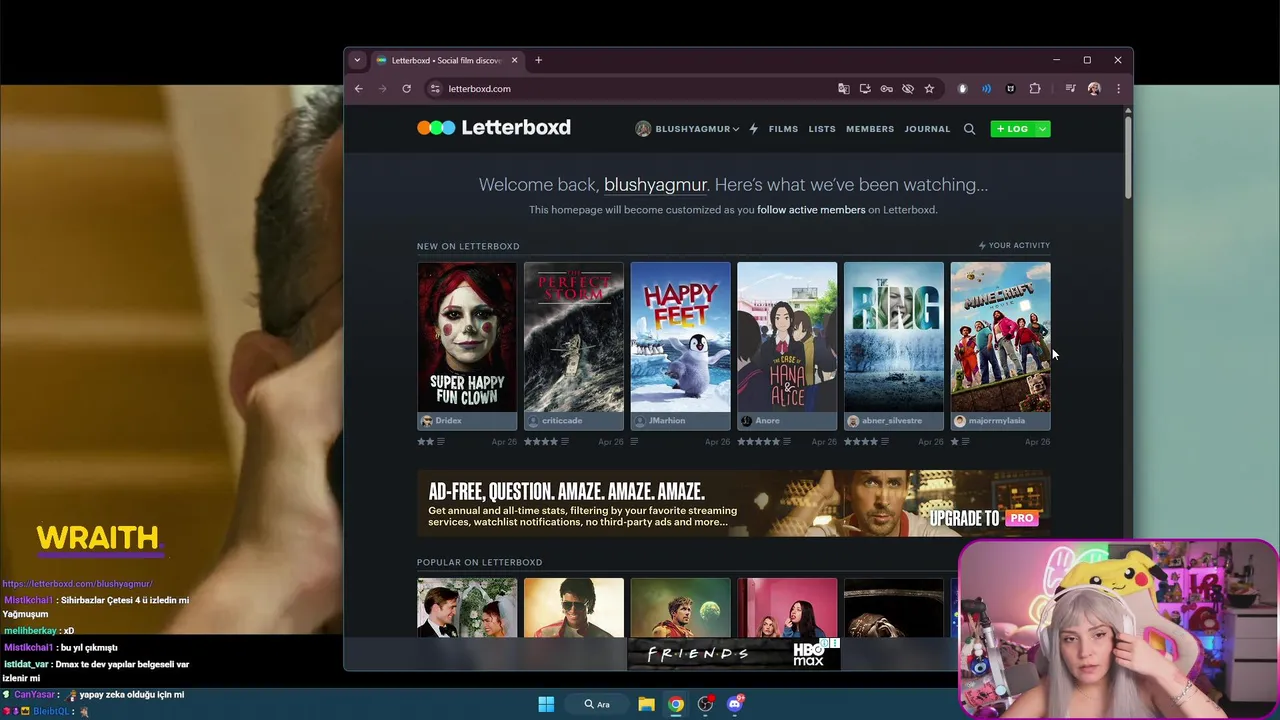Open the password key icon

click(886, 89)
